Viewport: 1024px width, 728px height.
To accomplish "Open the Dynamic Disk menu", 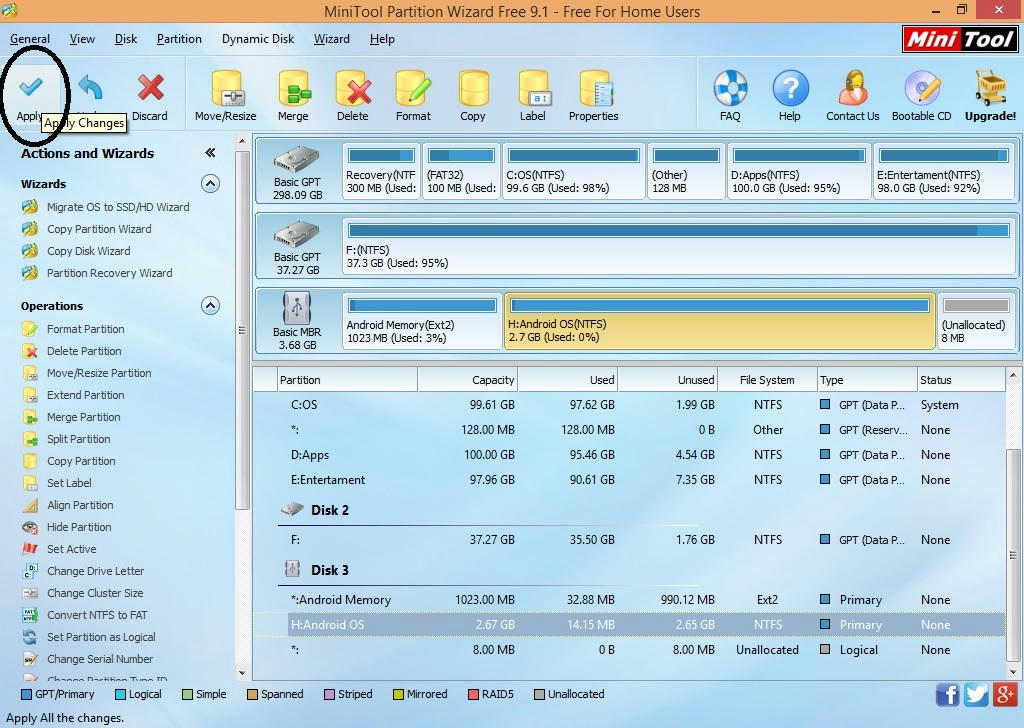I will point(258,39).
